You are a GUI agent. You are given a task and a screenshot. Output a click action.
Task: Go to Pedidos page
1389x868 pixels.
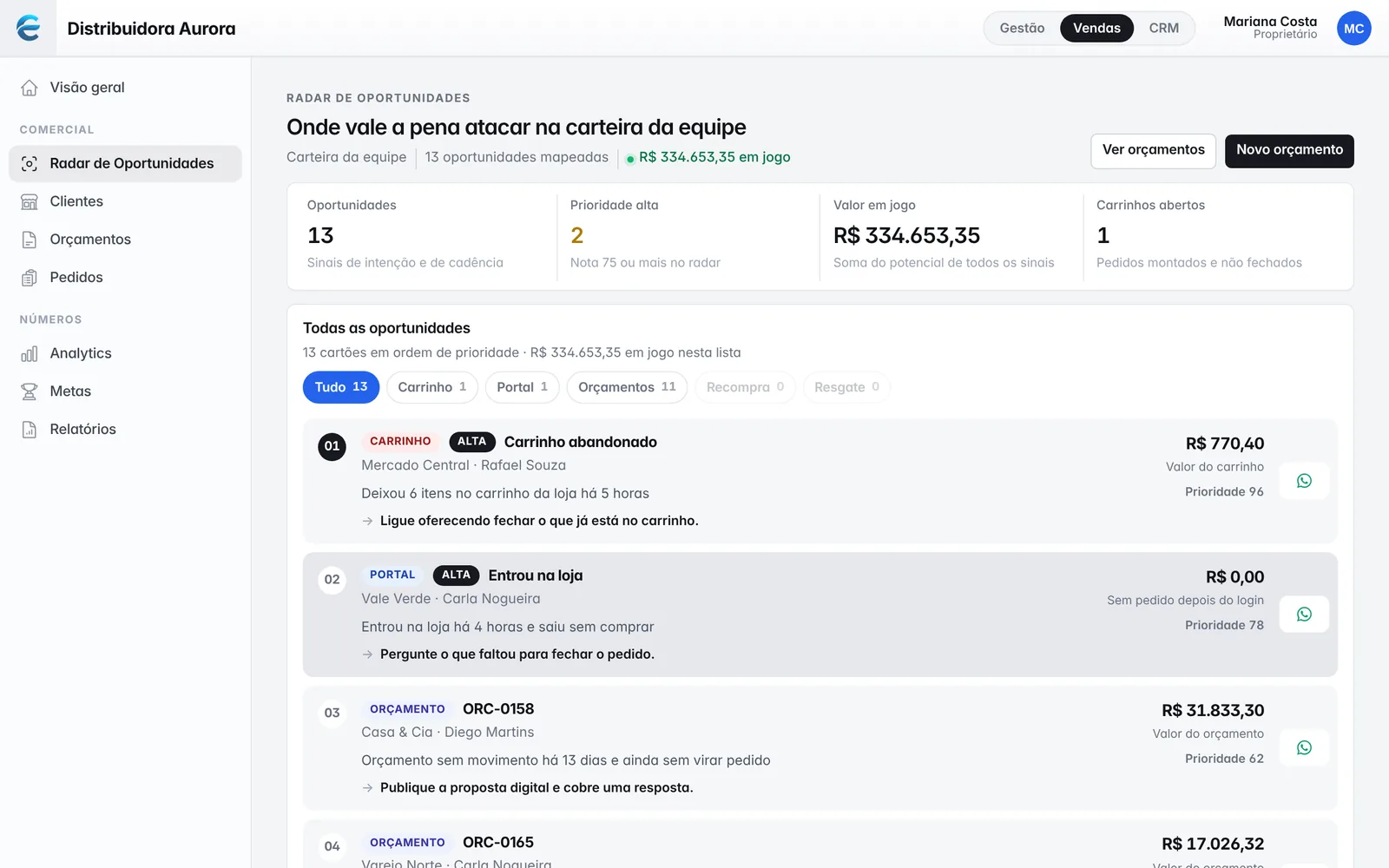(125, 278)
